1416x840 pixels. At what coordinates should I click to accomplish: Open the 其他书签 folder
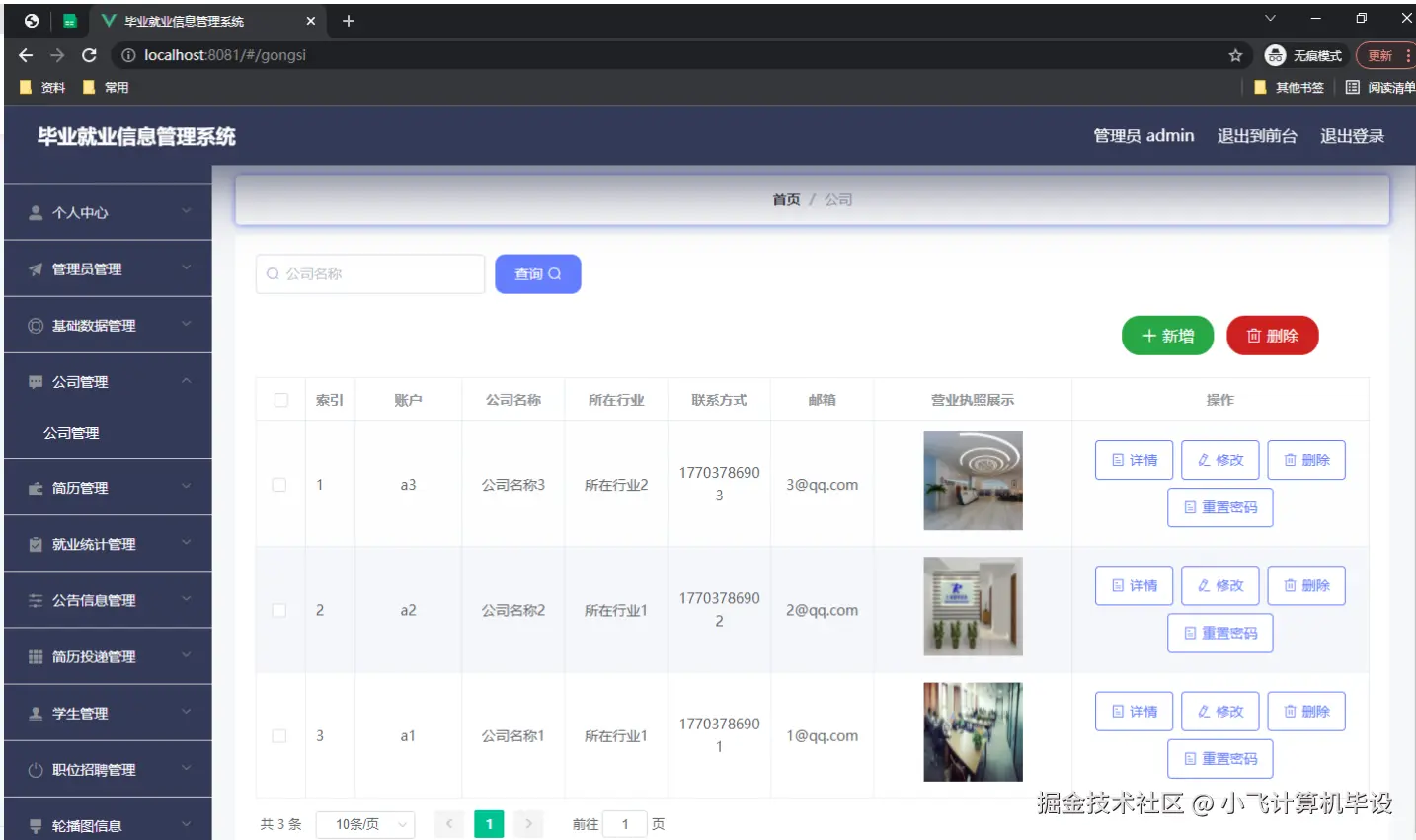(x=1289, y=87)
